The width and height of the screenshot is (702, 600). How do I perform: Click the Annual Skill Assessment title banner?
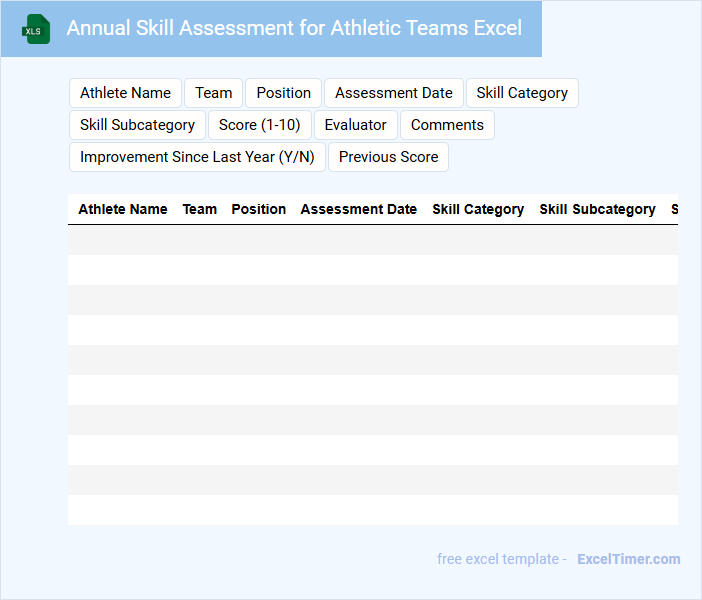(x=294, y=28)
